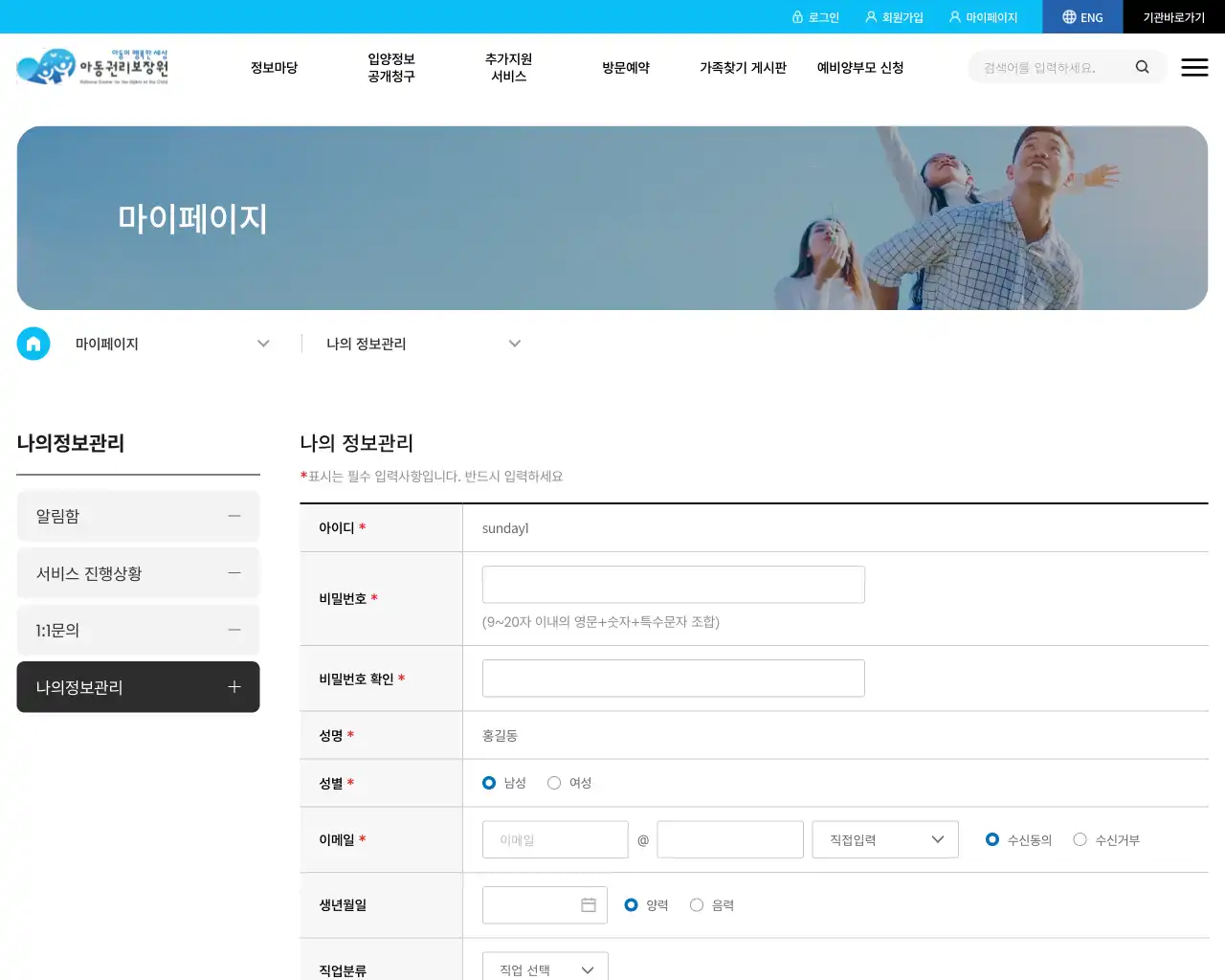Click the 아동권리보장원 logo
The width and height of the screenshot is (1225, 980).
[93, 67]
